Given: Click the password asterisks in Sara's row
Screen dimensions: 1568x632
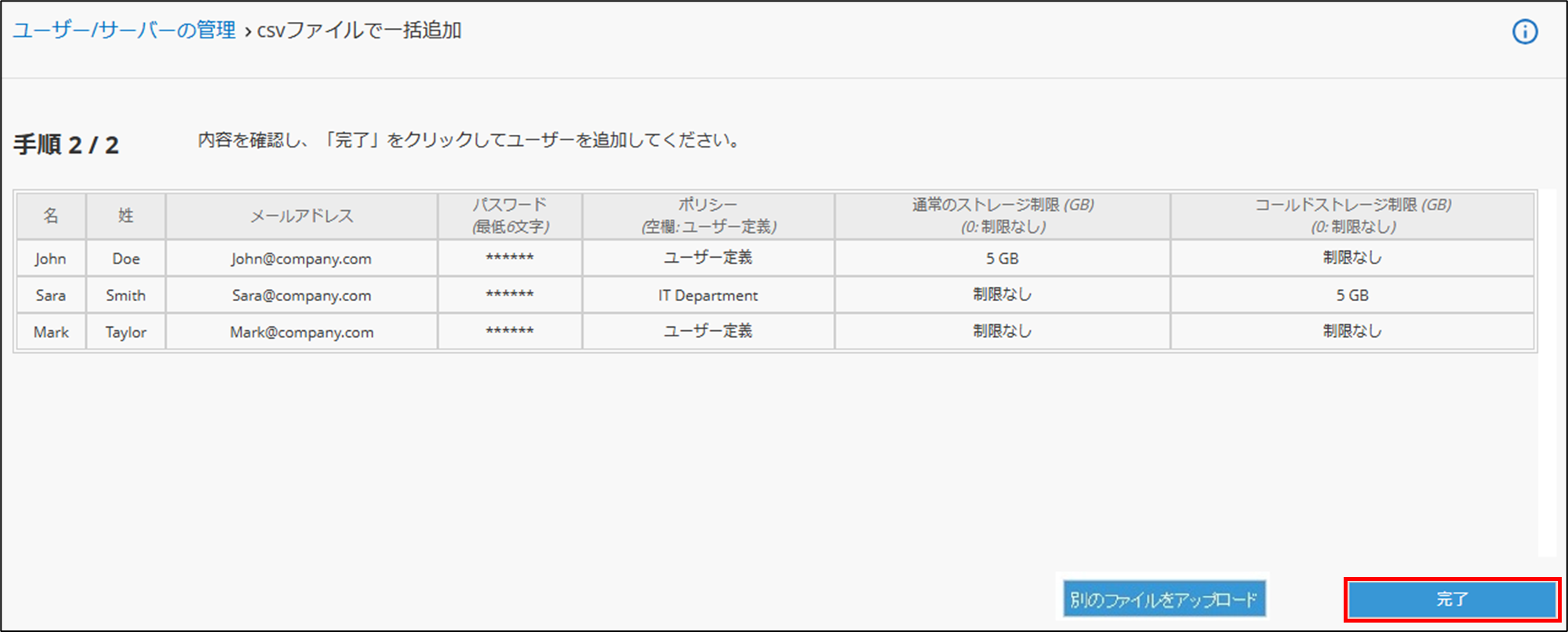Looking at the screenshot, I should click(510, 295).
